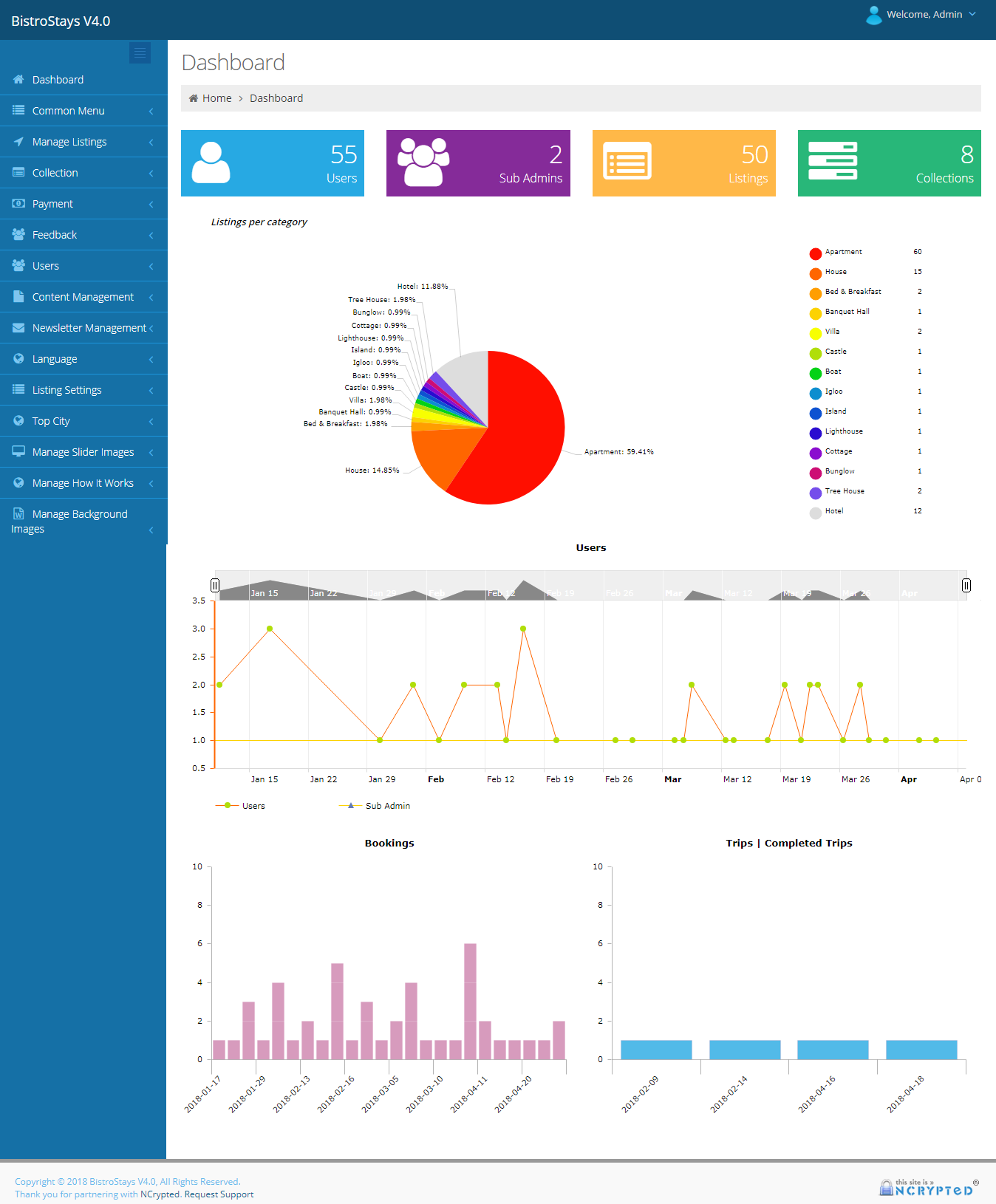Expand the Content Management chevron

[x=151, y=297]
